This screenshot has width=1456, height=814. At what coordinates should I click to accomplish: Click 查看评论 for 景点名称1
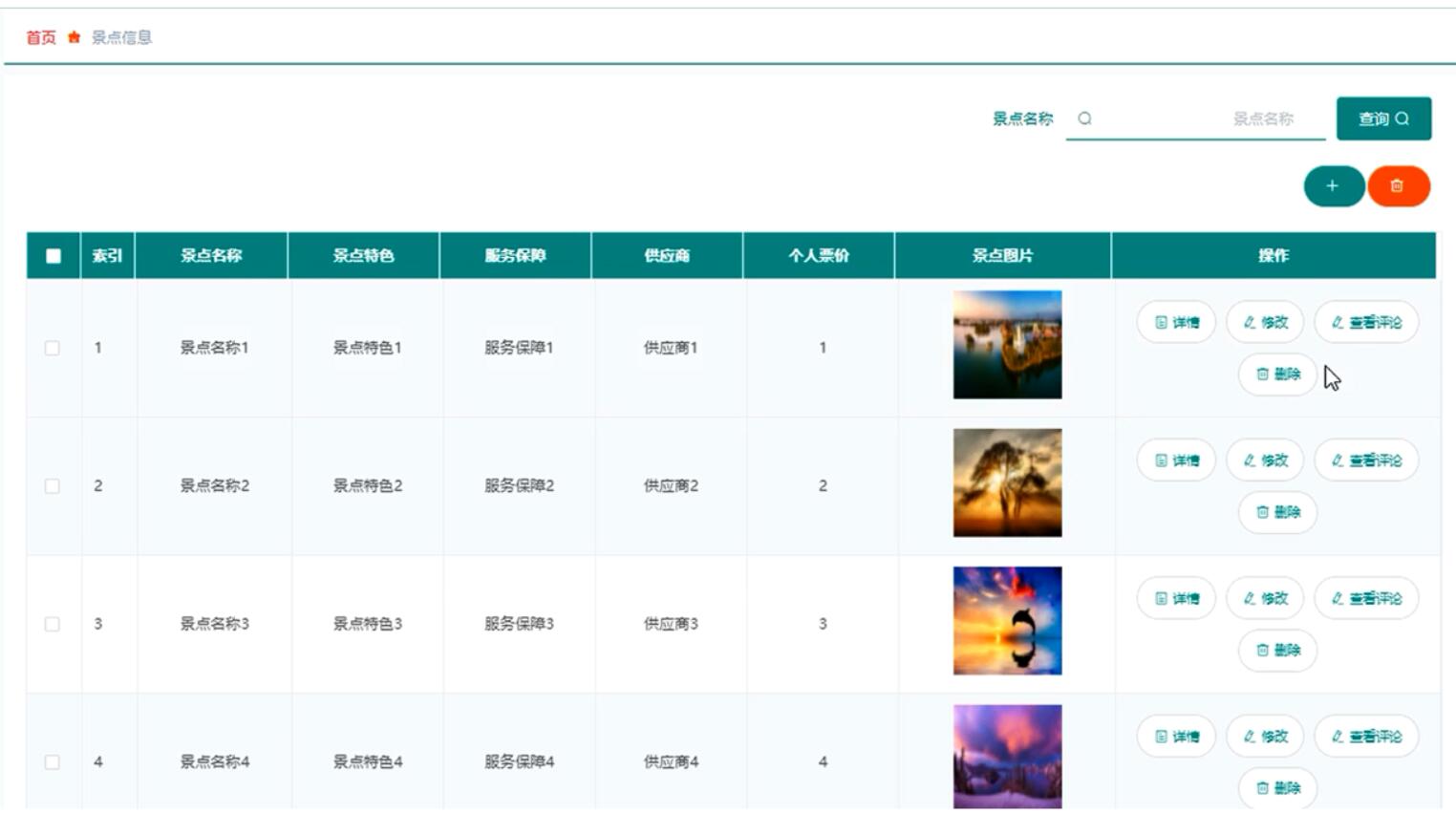tap(1366, 322)
